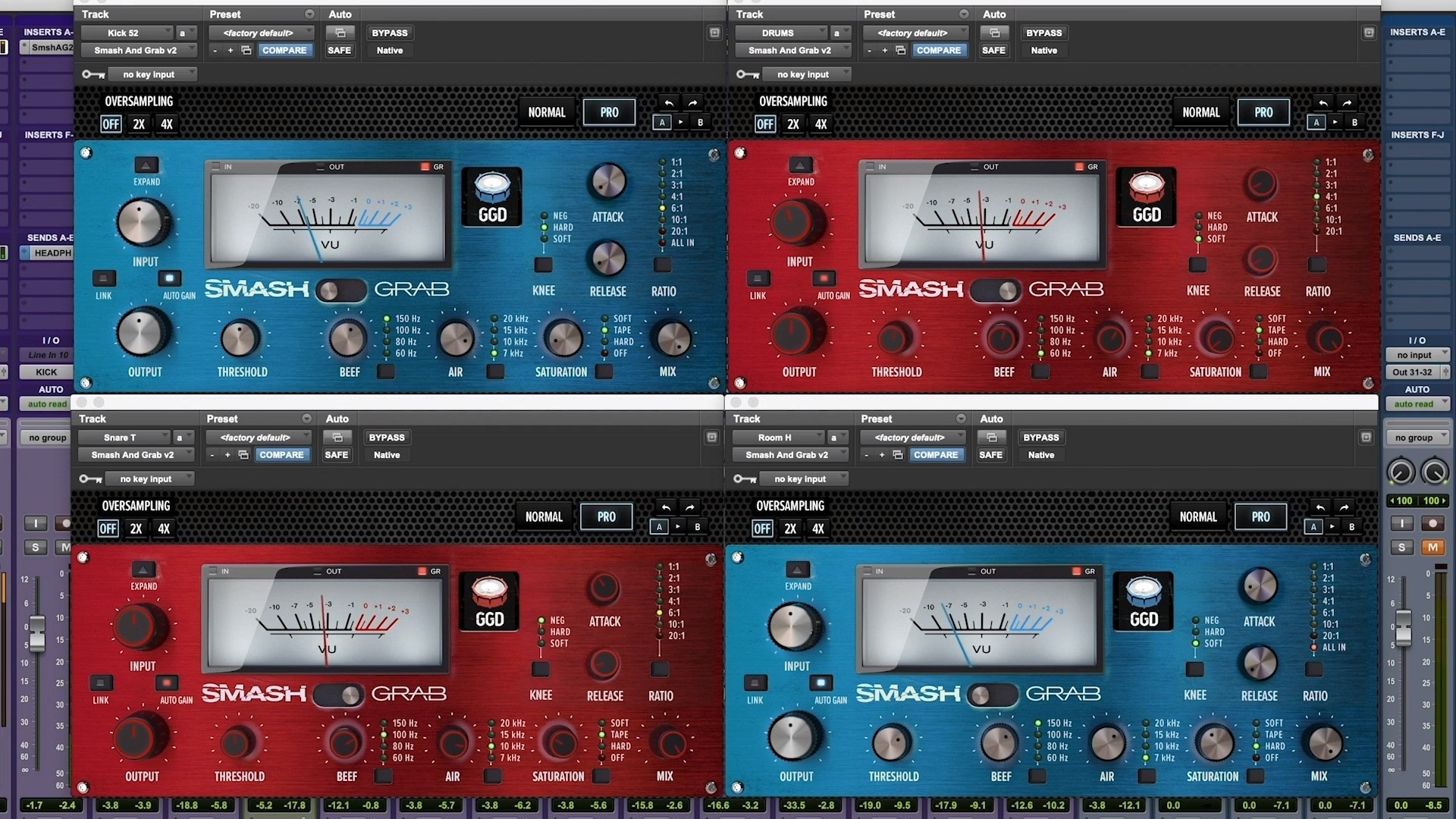Click redo arrow in Kick 52 plugin

click(692, 103)
